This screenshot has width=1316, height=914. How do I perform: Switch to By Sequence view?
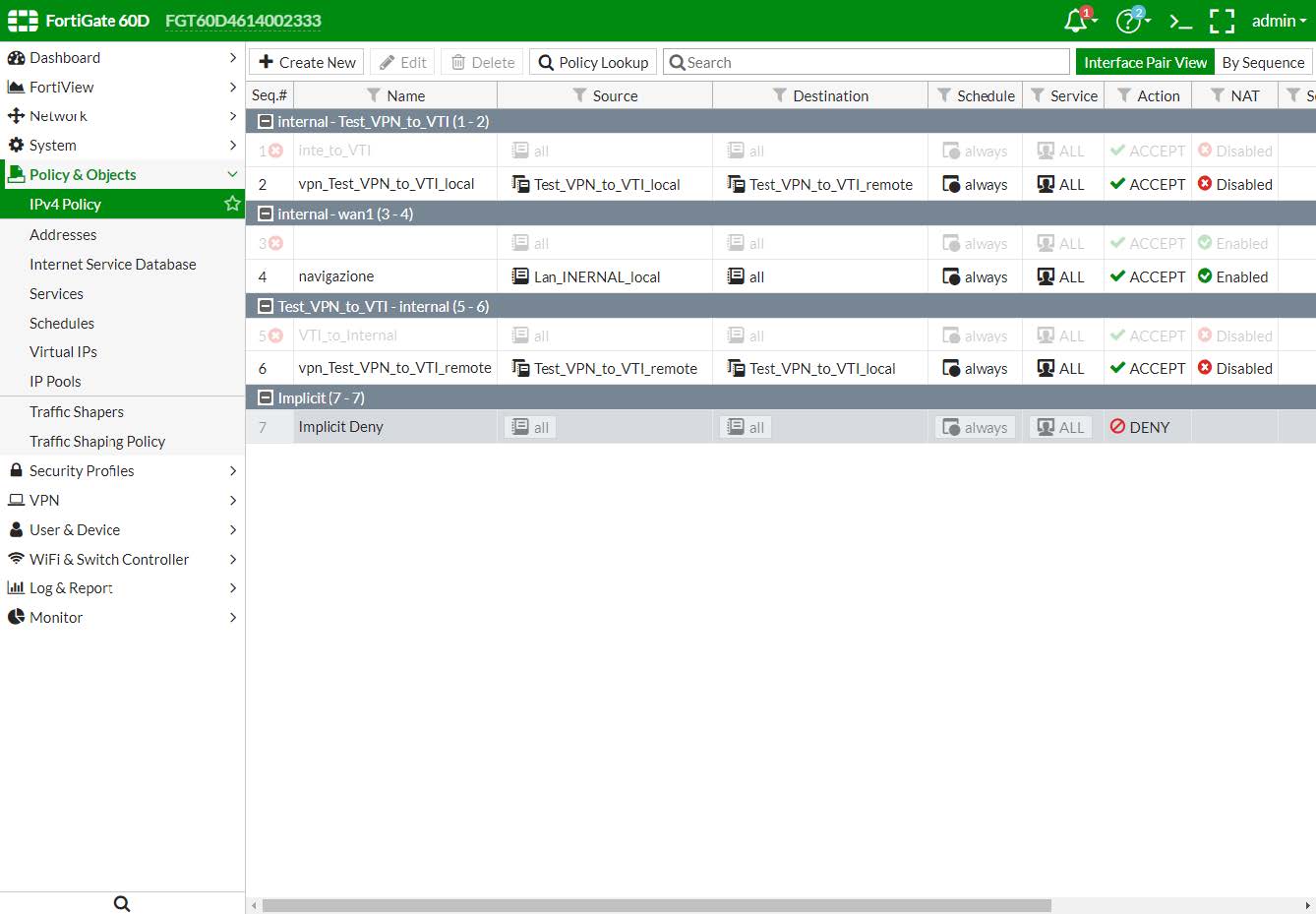coord(1263,62)
